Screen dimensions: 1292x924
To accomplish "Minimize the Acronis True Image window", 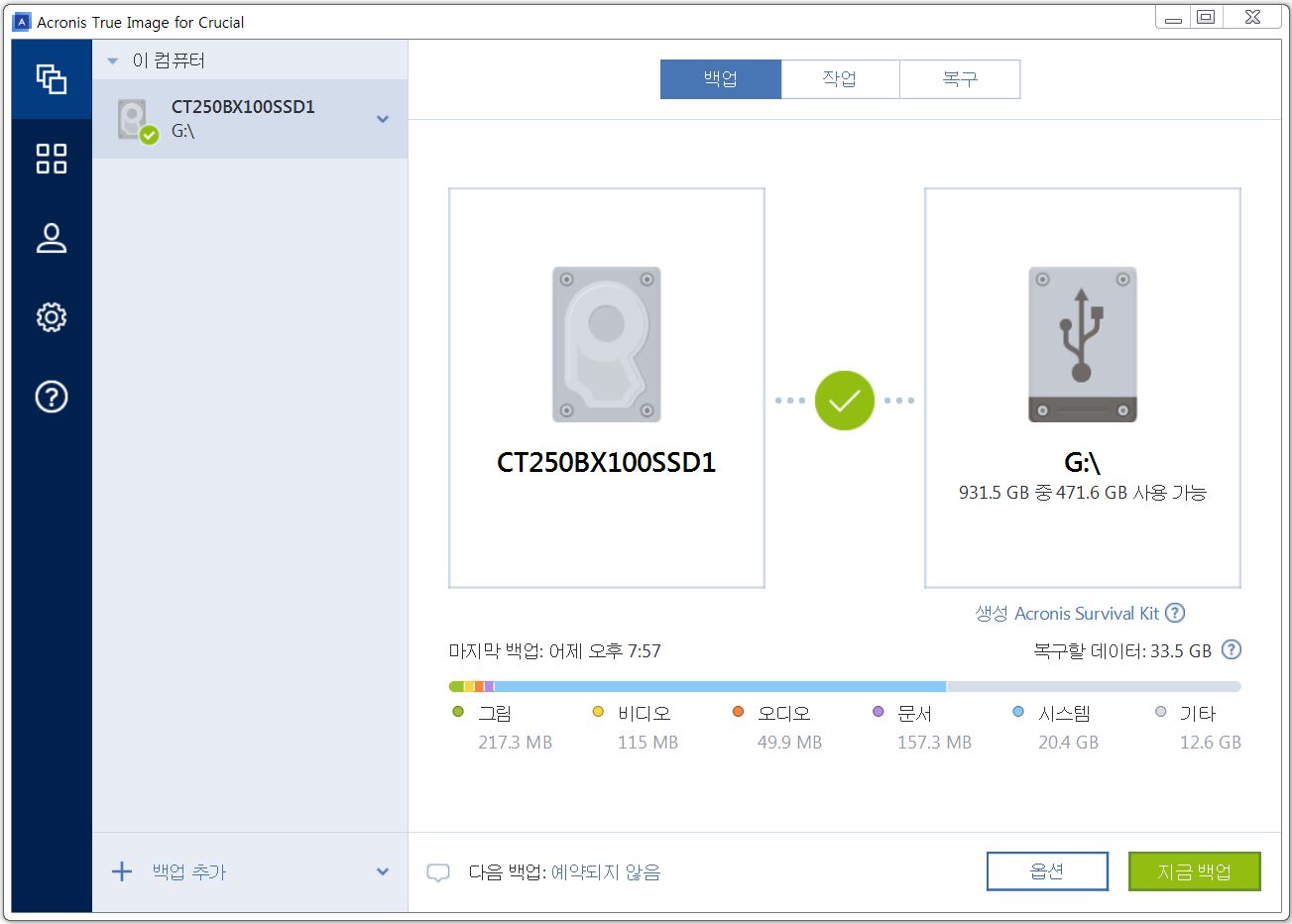I will click(1173, 17).
